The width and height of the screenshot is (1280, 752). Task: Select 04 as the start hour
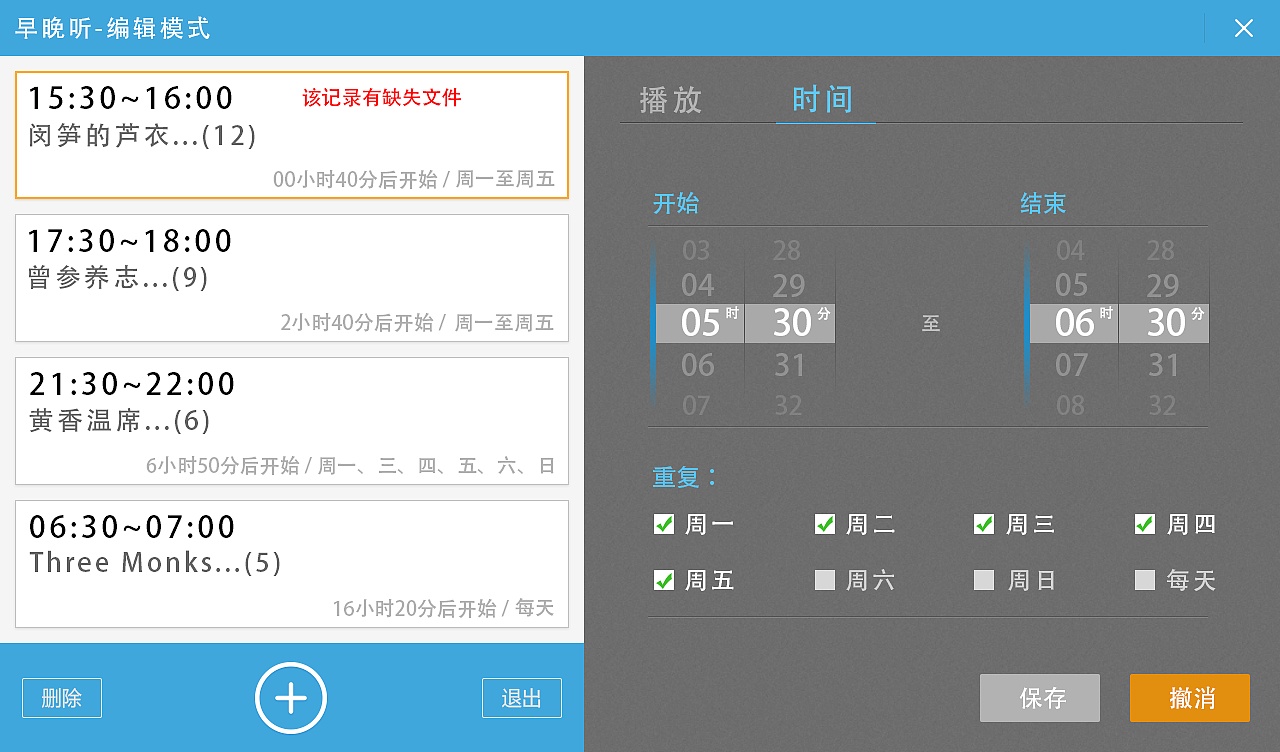[x=697, y=285]
